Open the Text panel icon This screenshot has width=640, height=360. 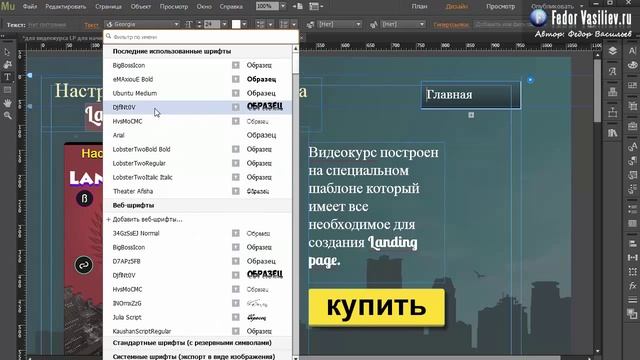click(632, 51)
